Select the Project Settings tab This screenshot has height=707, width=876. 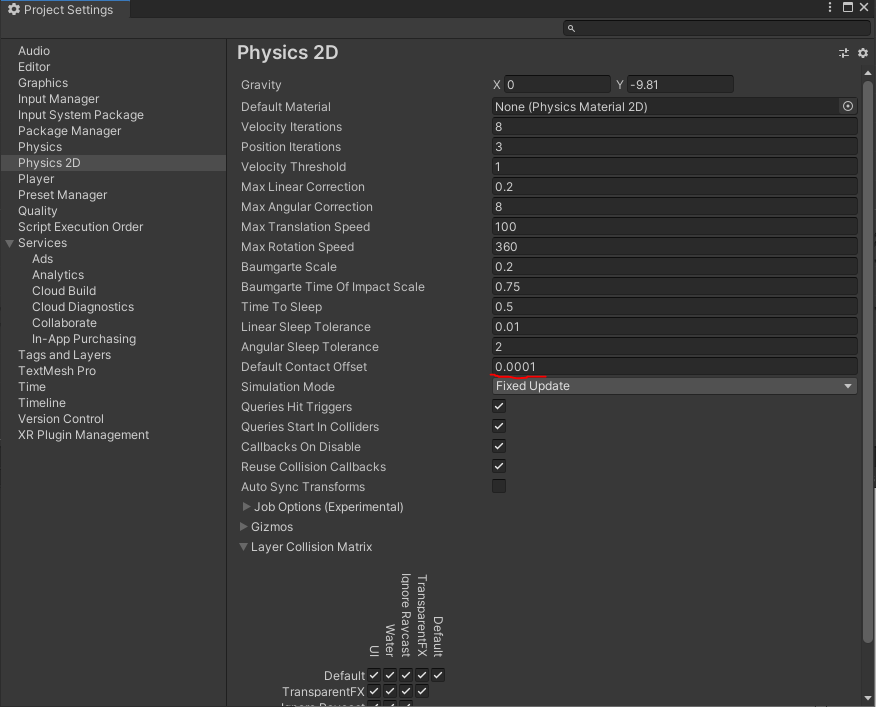pos(65,9)
